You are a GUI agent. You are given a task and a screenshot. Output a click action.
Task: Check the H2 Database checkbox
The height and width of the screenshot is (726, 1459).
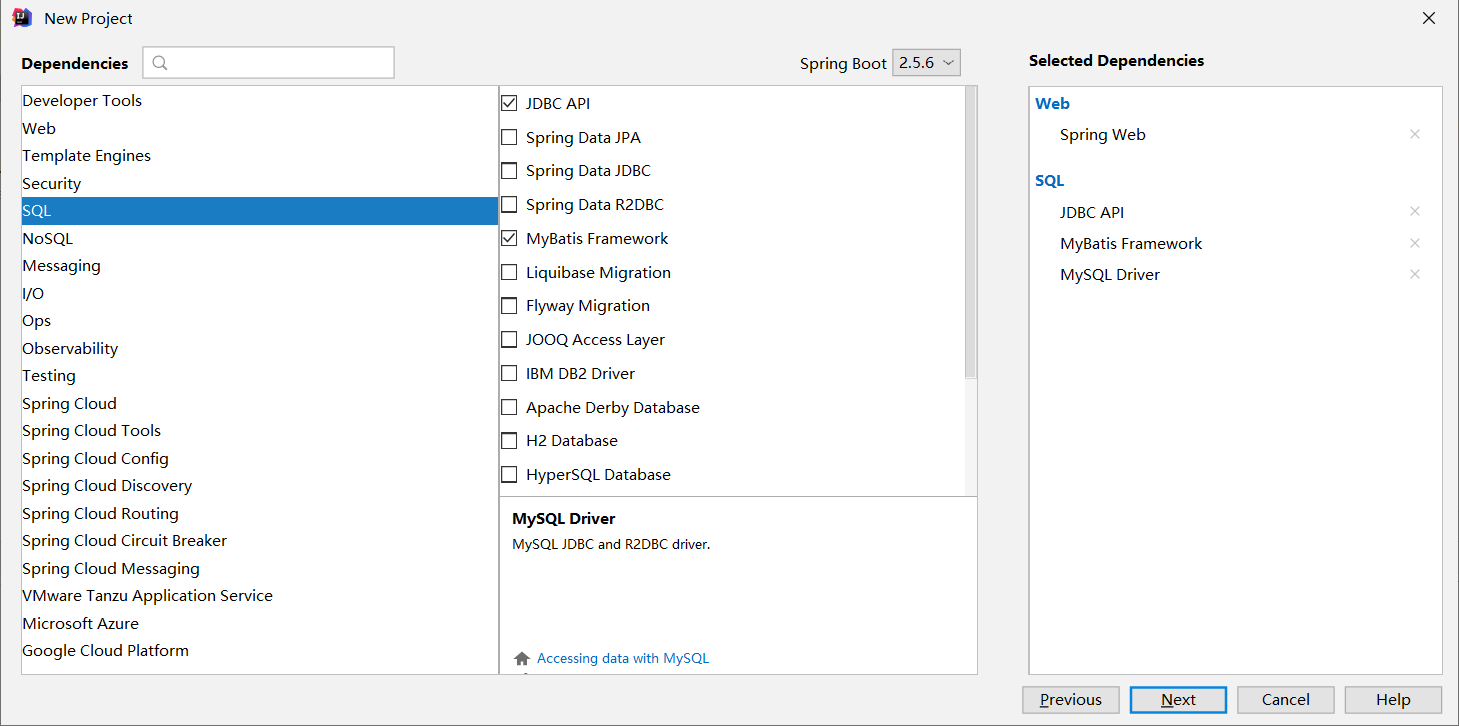(509, 441)
